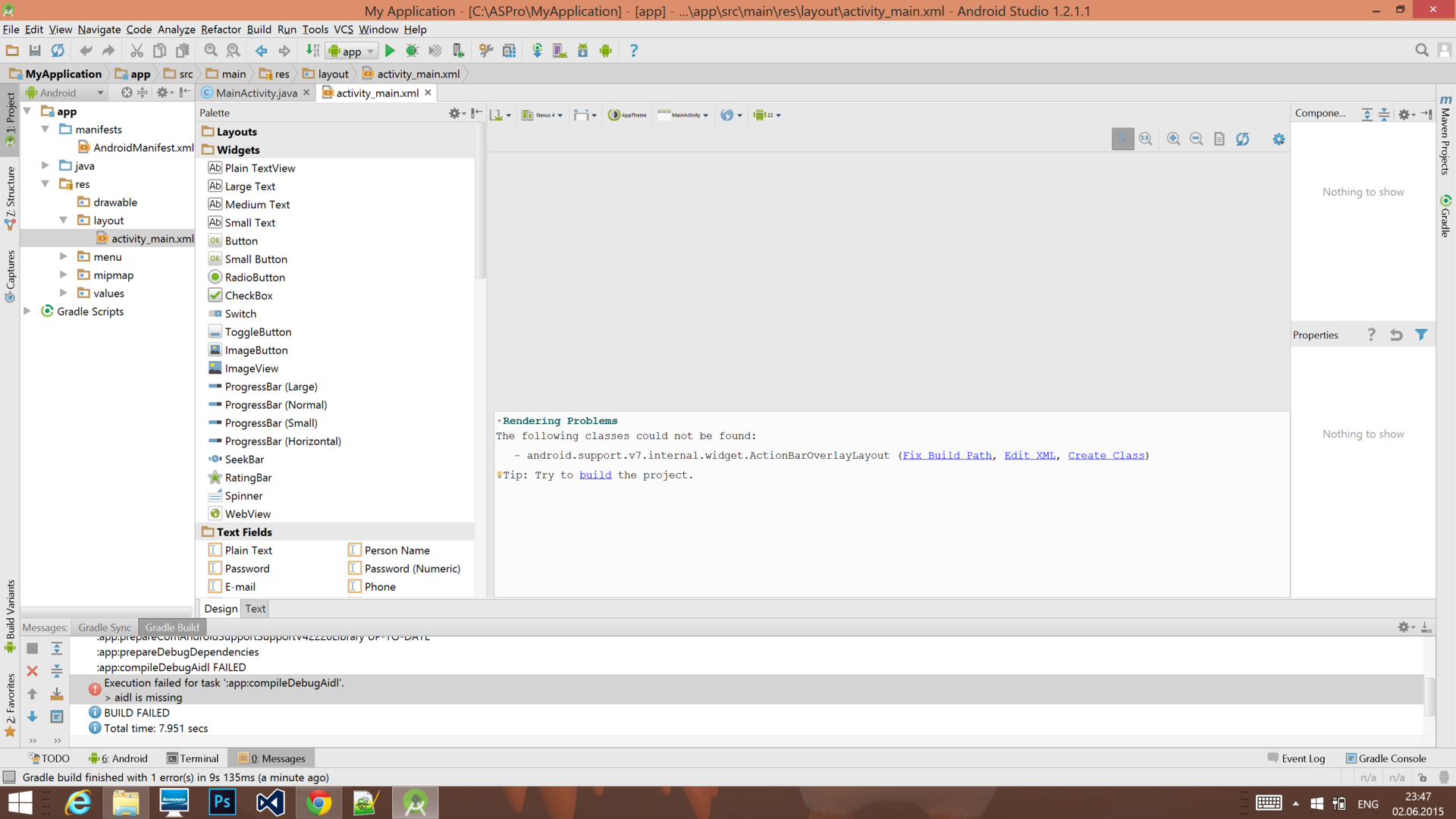Click Save All icon in toolbar
The height and width of the screenshot is (819, 1456).
point(35,51)
